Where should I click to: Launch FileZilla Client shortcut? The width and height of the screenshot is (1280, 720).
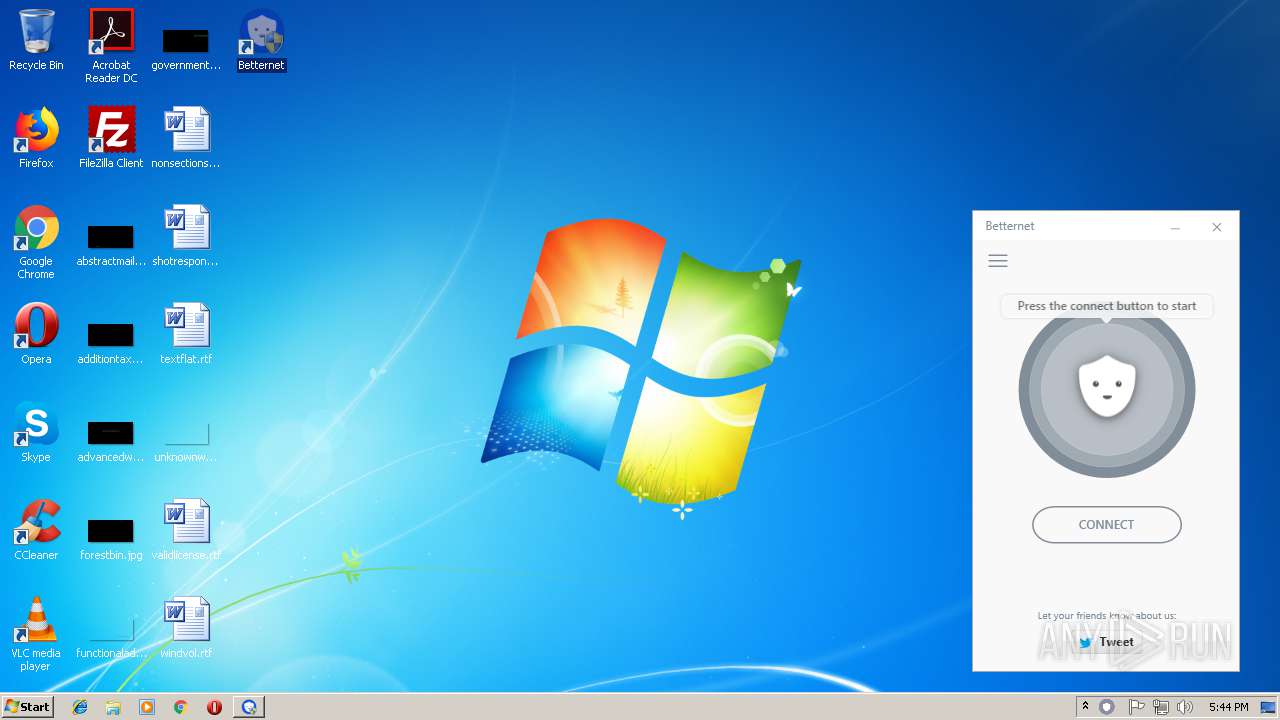[111, 138]
